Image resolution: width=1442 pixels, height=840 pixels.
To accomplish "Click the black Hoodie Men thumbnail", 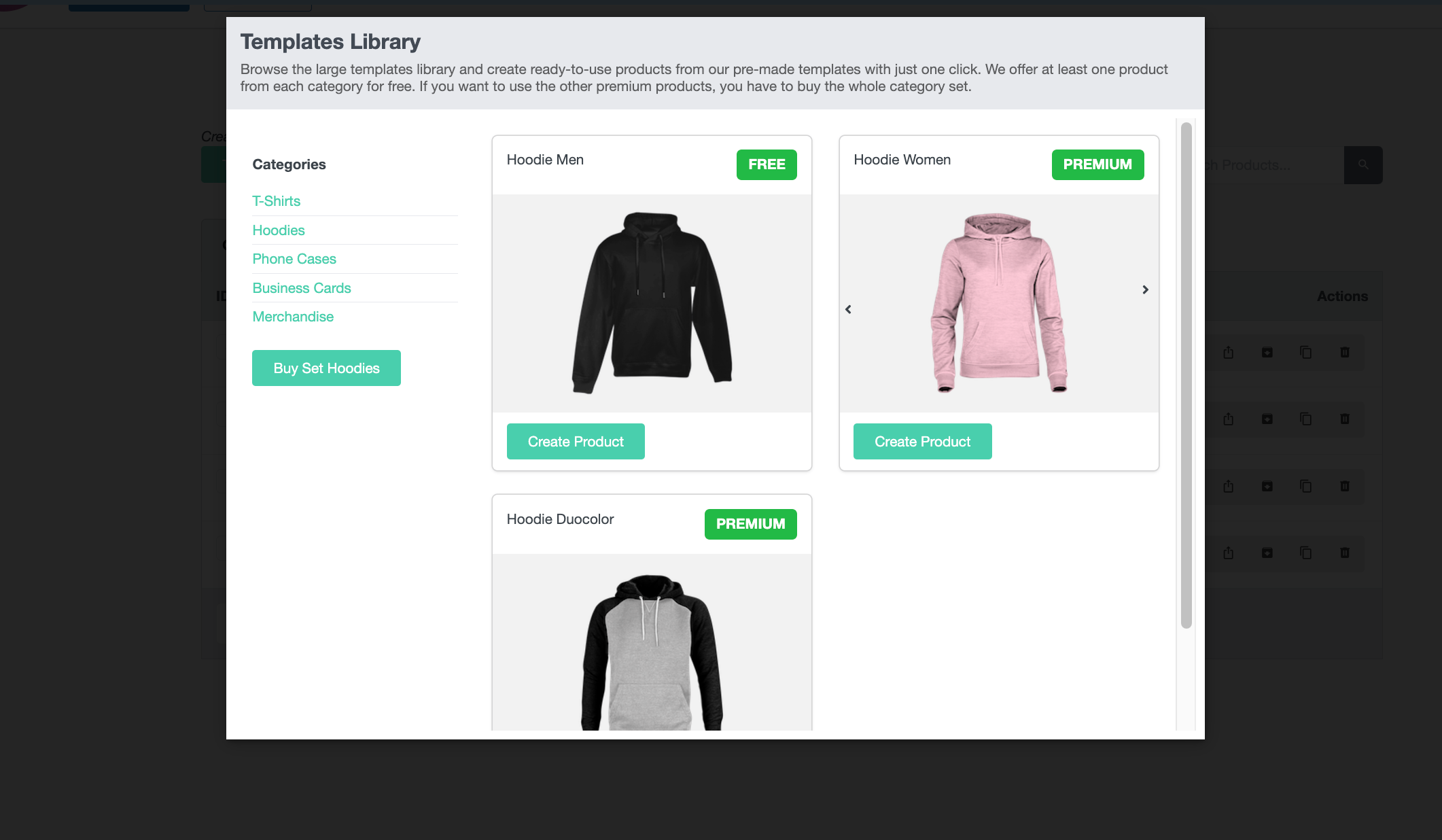I will point(651,303).
